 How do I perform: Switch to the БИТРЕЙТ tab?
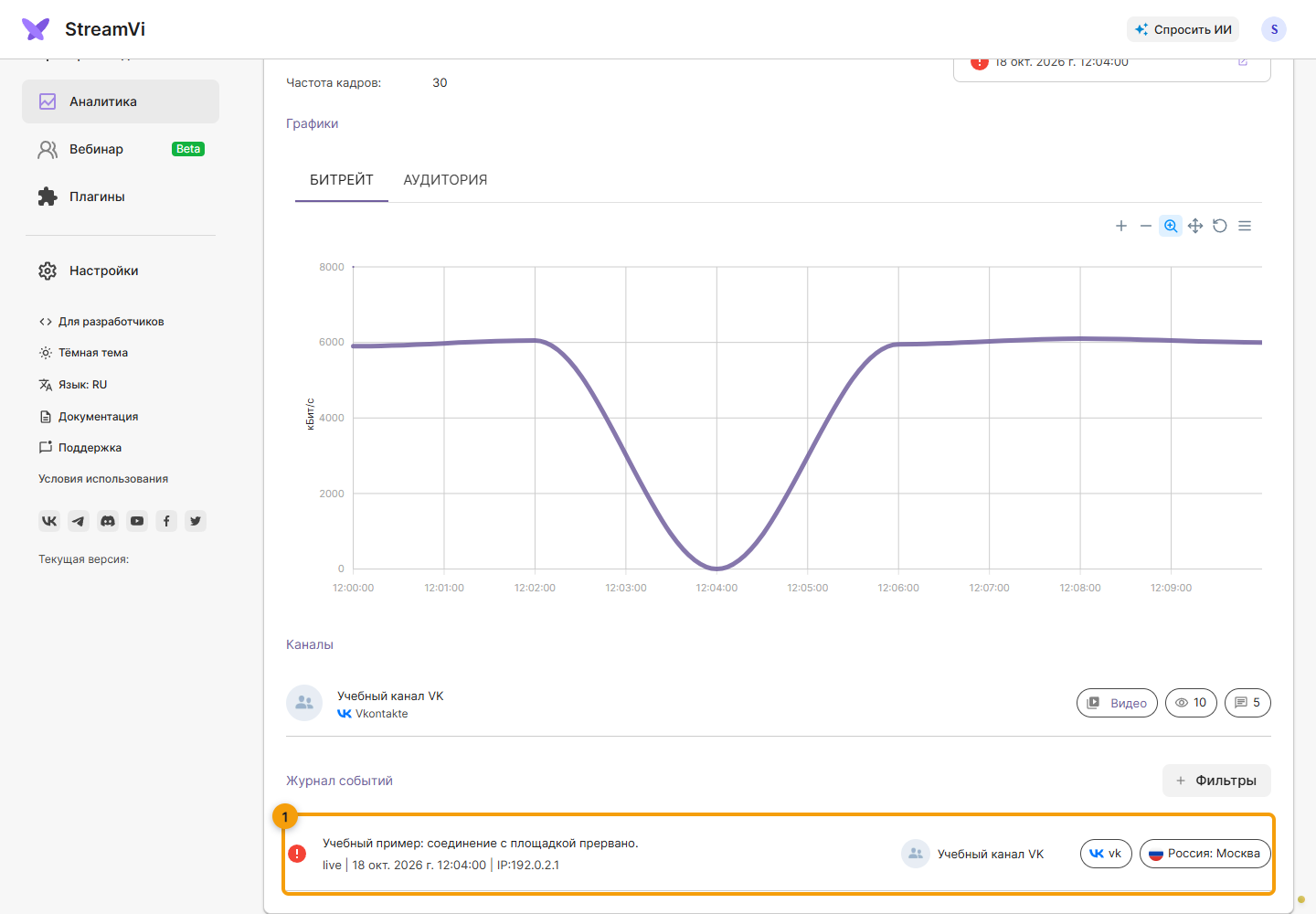(342, 180)
